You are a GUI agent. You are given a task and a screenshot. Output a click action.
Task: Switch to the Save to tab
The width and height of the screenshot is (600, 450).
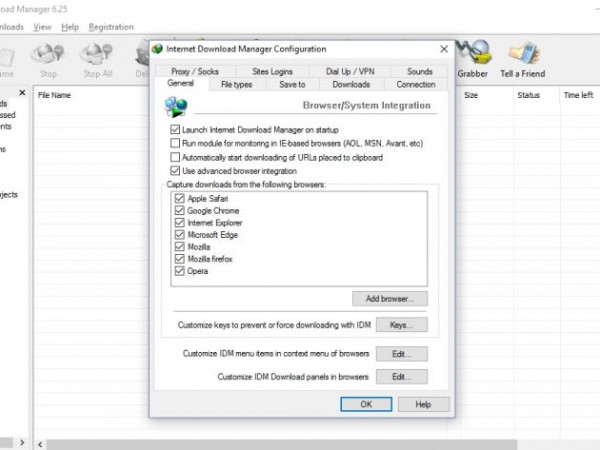pyautogui.click(x=292, y=85)
